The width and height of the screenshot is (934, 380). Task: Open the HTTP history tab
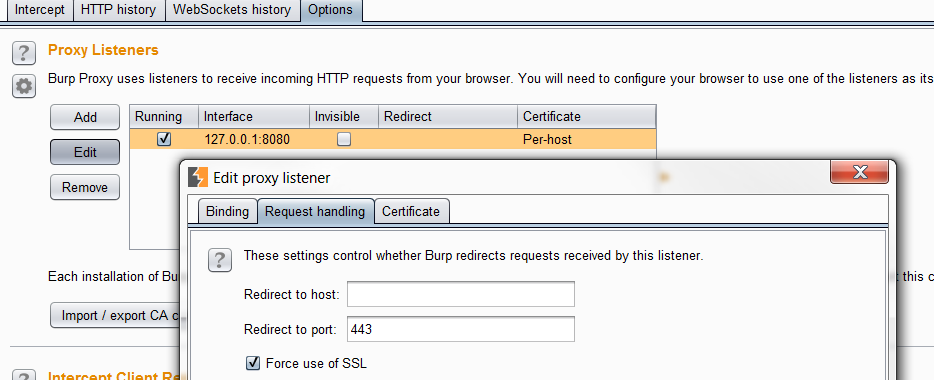118,10
